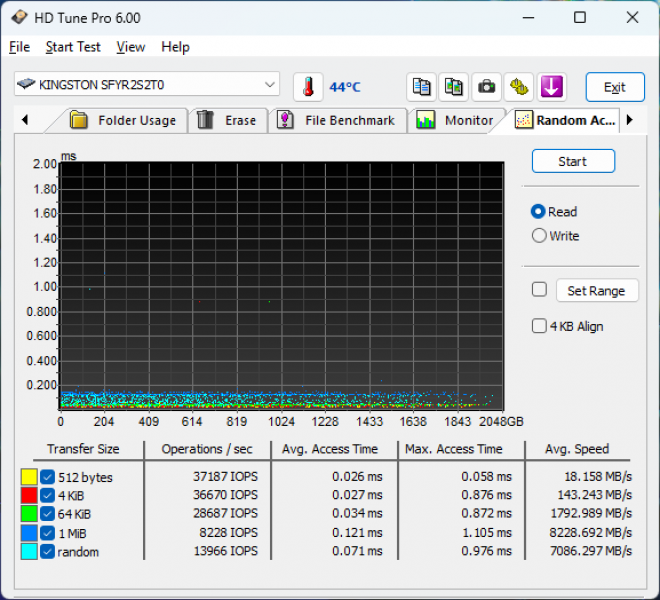Select the Write radio button
This screenshot has height=600, width=660.
(539, 236)
